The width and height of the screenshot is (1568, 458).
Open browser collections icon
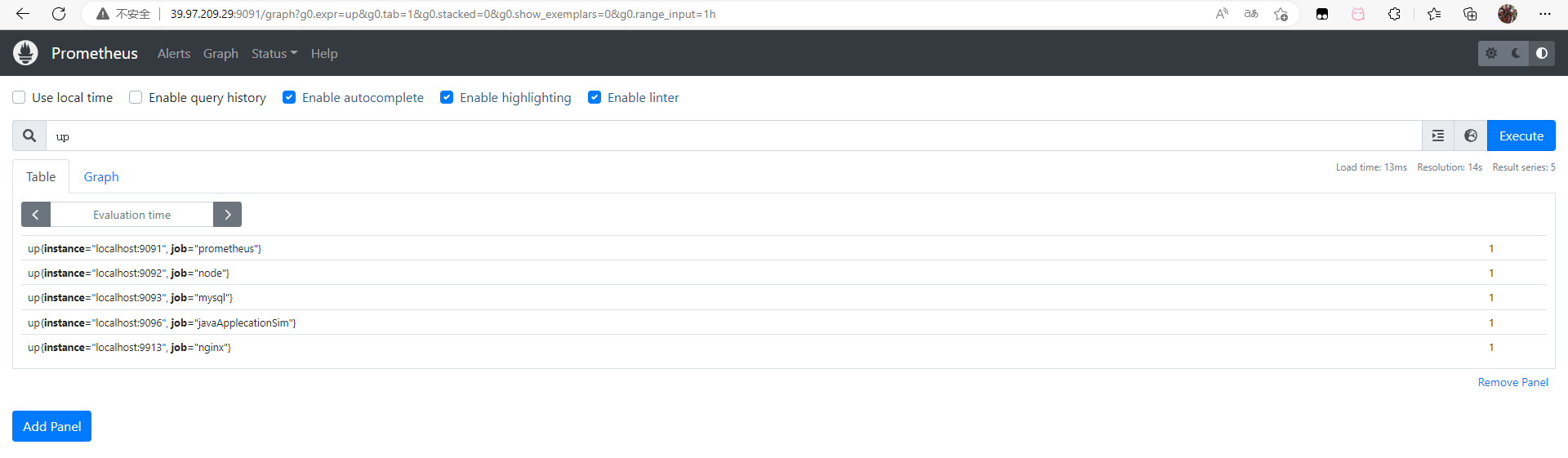tap(1470, 14)
